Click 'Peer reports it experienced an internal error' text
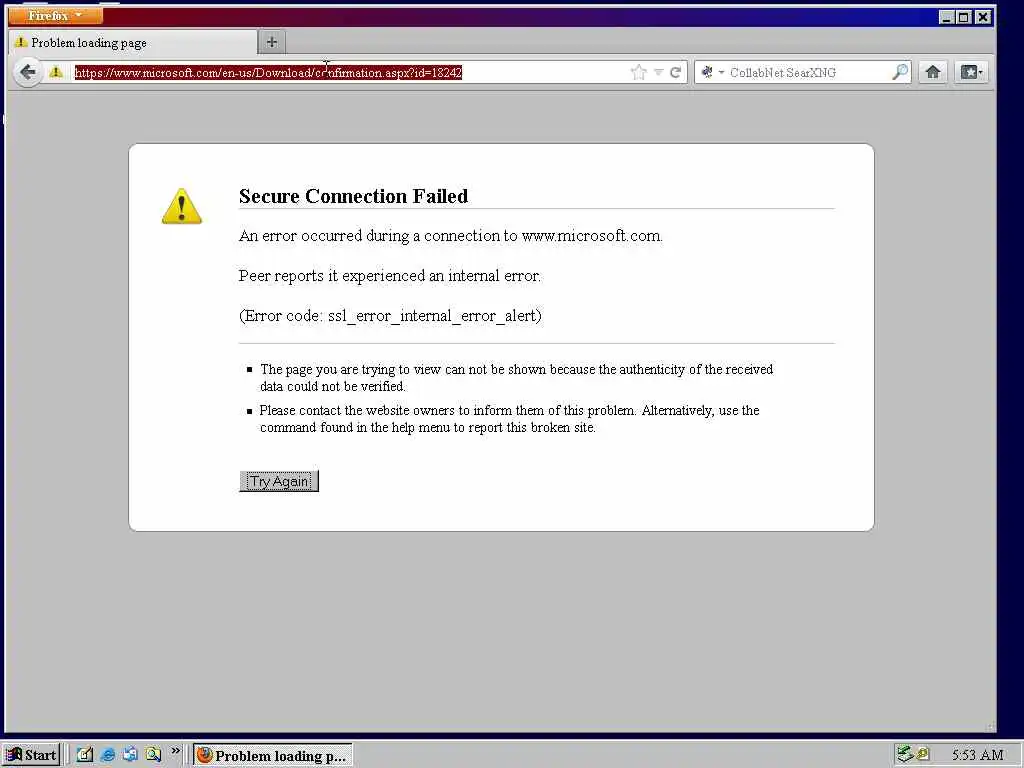Screen dimensions: 1024x768 click(x=390, y=276)
